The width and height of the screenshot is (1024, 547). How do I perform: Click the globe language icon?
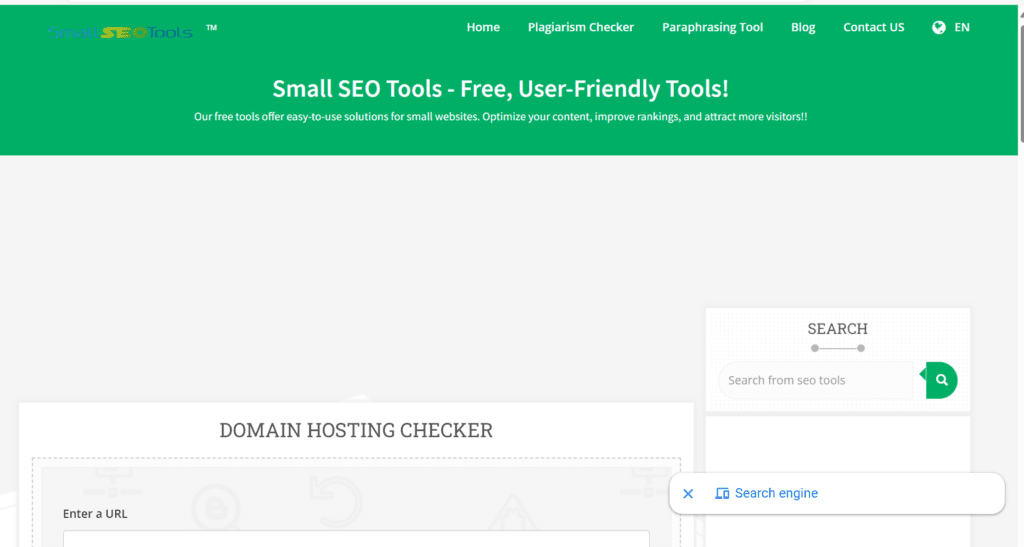(938, 27)
